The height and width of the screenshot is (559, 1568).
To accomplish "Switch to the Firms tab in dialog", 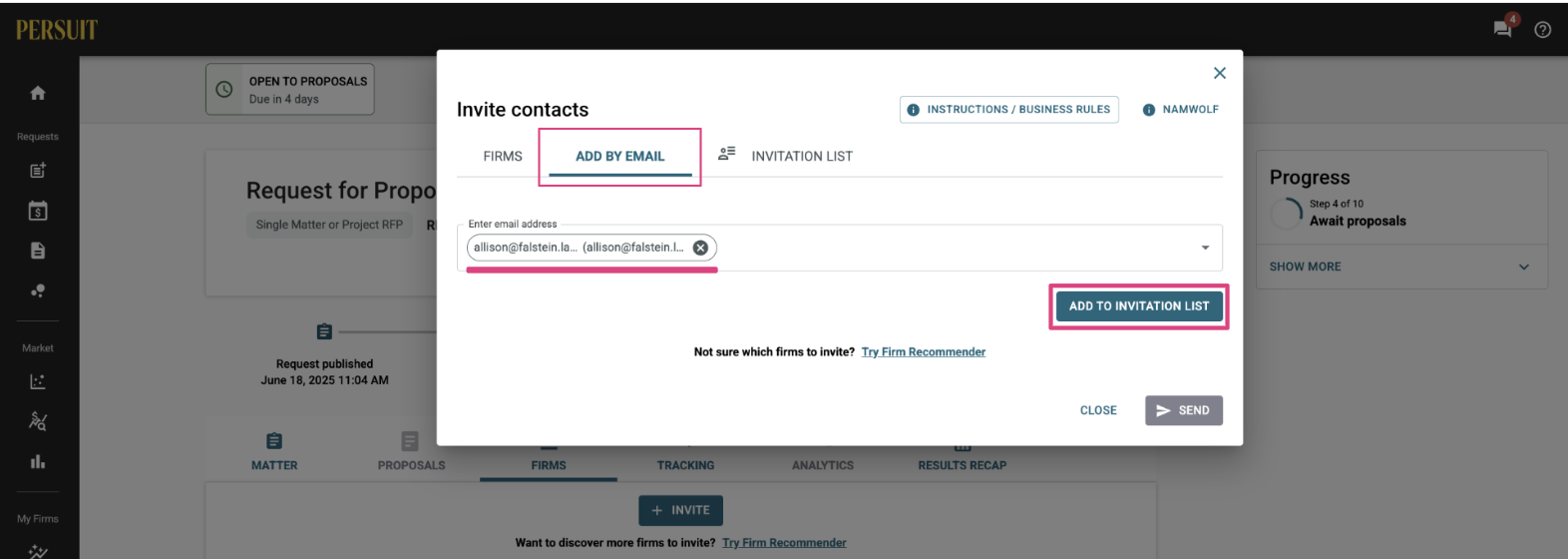I will pos(503,156).
